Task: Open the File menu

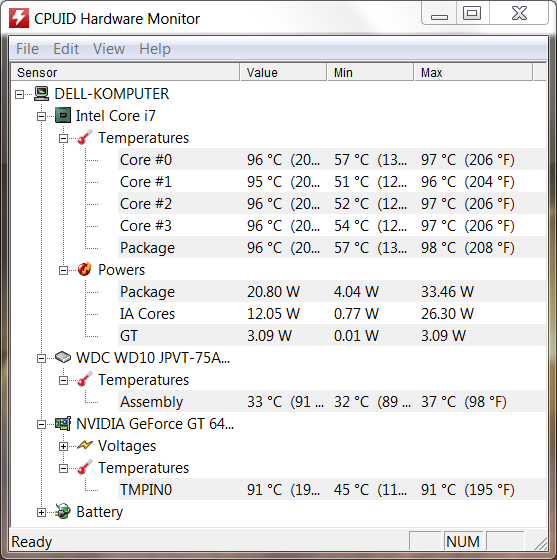Action: click(27, 49)
